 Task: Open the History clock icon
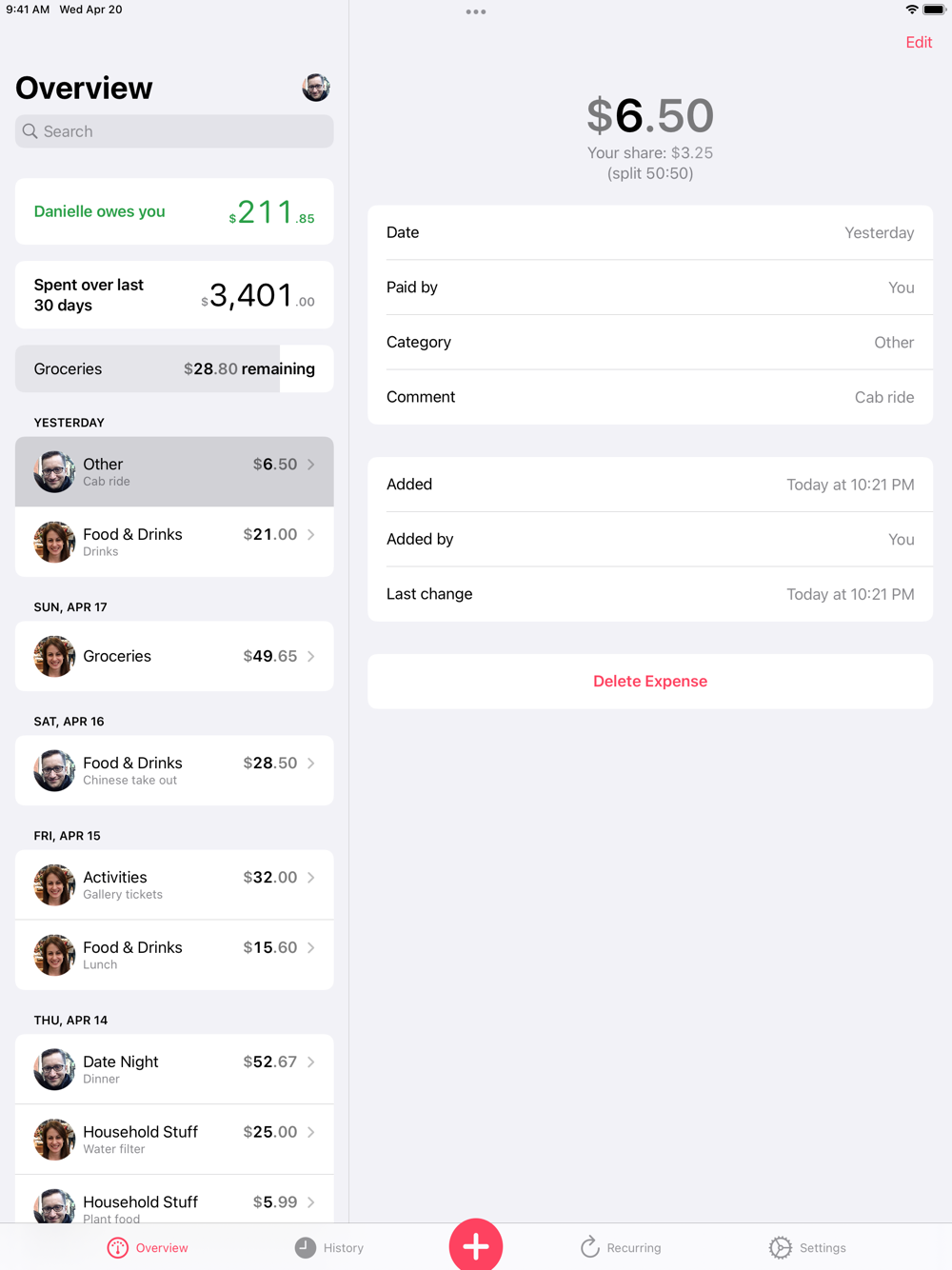click(305, 1248)
